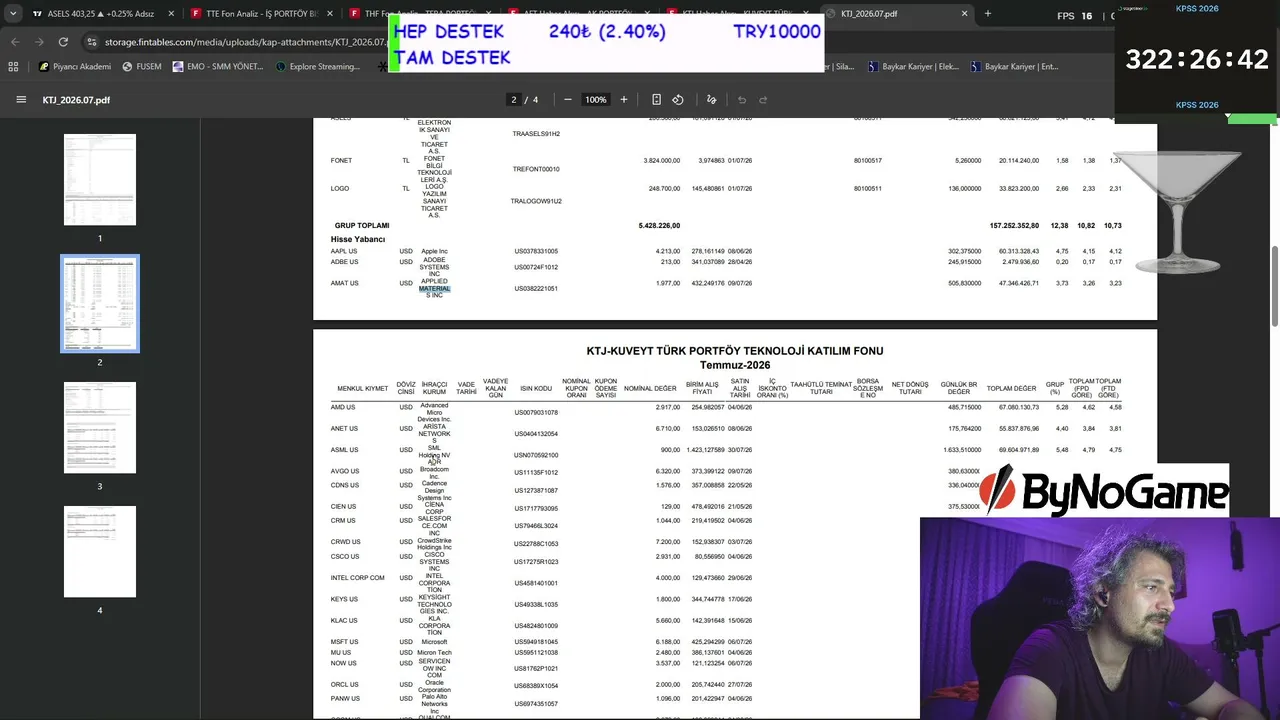Open the bookmarks bar apps grid
1280x720 pixels.
coord(13,67)
